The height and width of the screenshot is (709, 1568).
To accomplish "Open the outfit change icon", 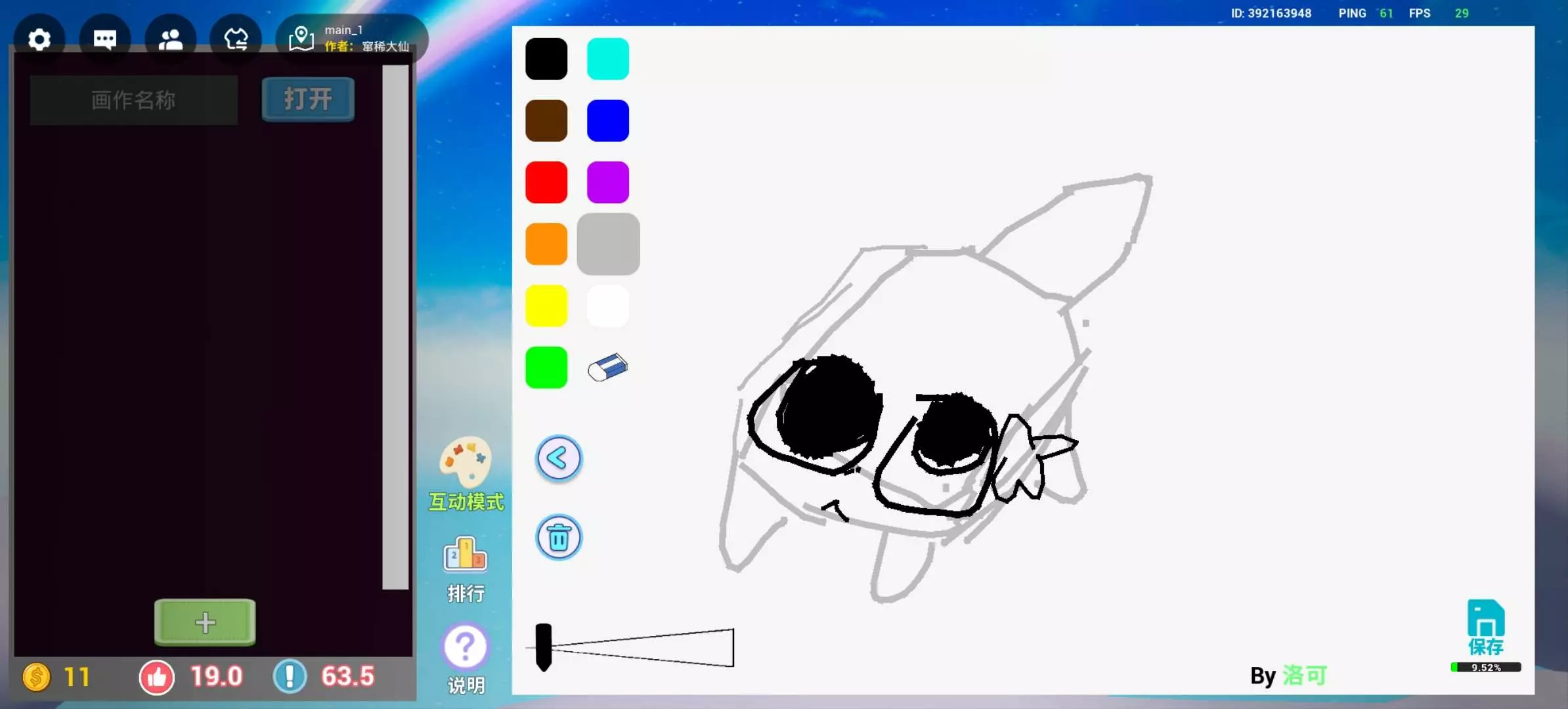I will (x=236, y=39).
